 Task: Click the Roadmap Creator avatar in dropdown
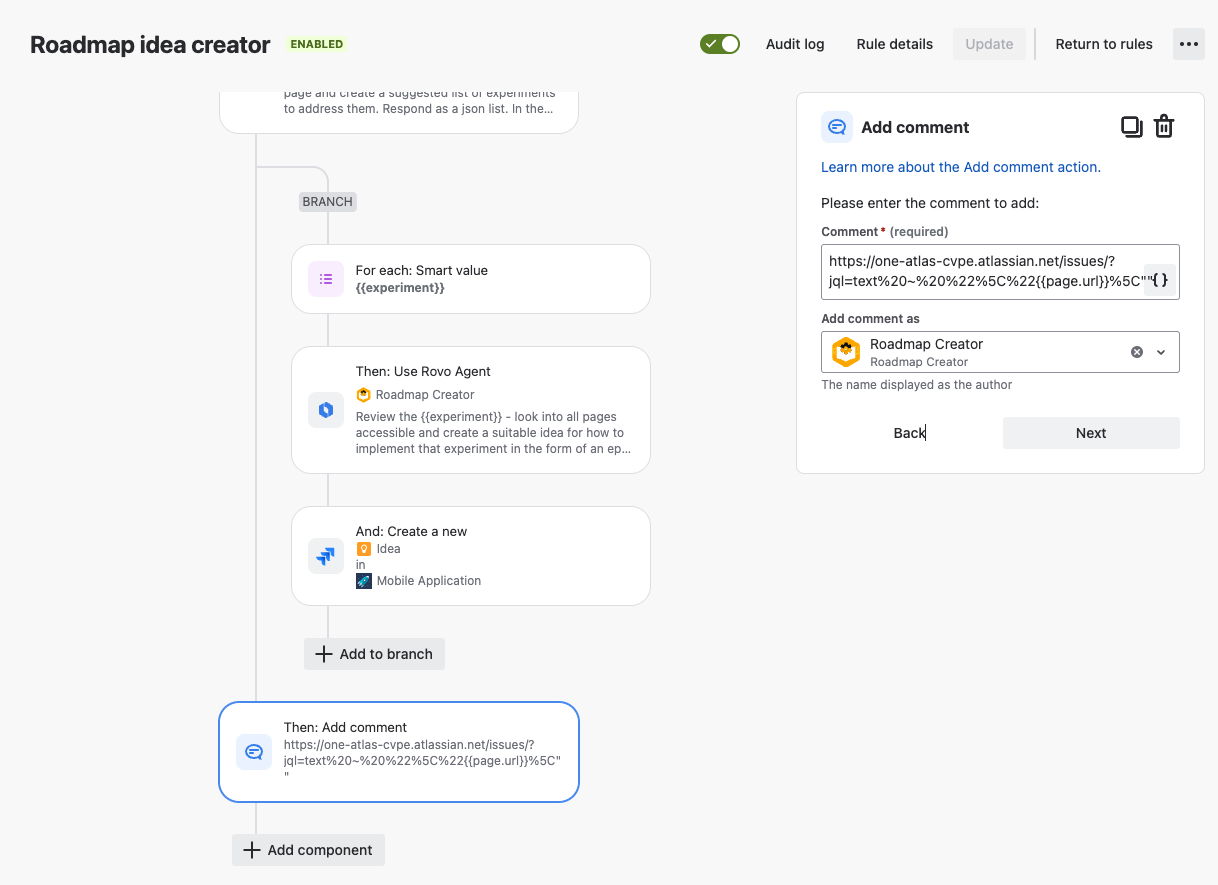pos(846,352)
